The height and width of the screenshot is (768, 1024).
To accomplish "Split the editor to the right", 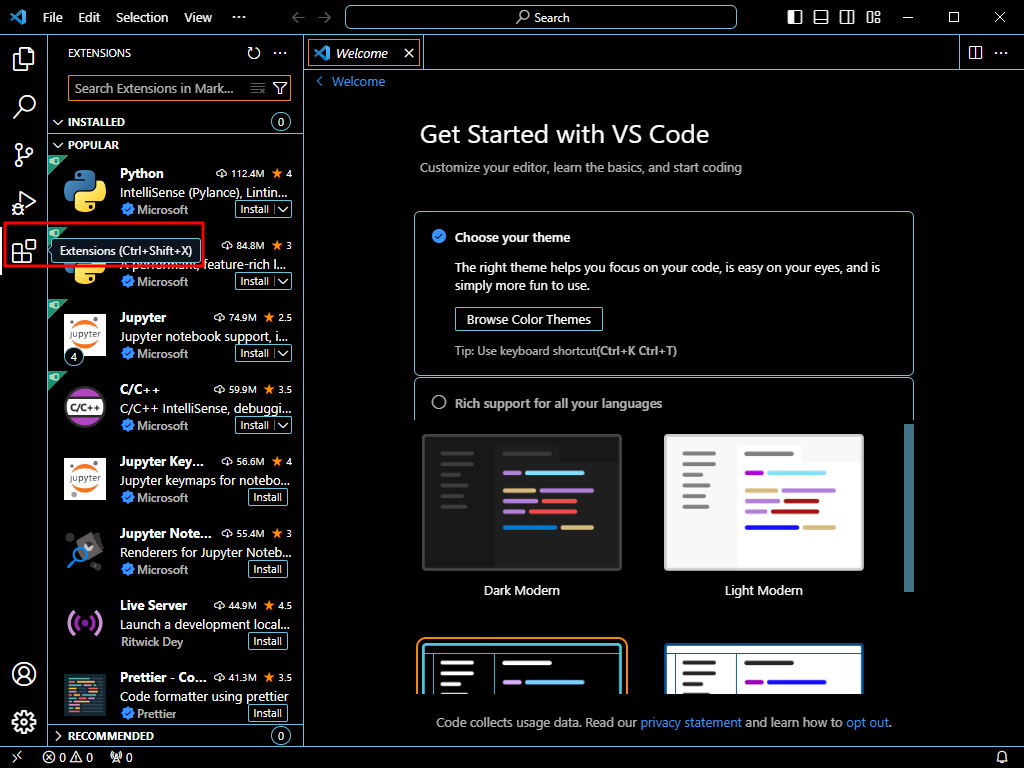I will coord(975,53).
